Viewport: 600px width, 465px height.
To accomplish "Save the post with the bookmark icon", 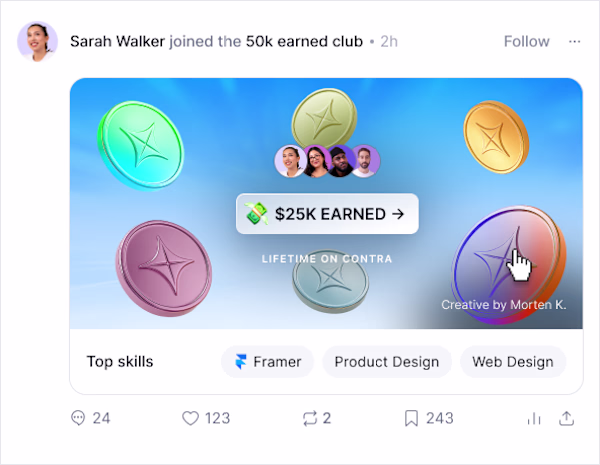I will click(x=411, y=418).
